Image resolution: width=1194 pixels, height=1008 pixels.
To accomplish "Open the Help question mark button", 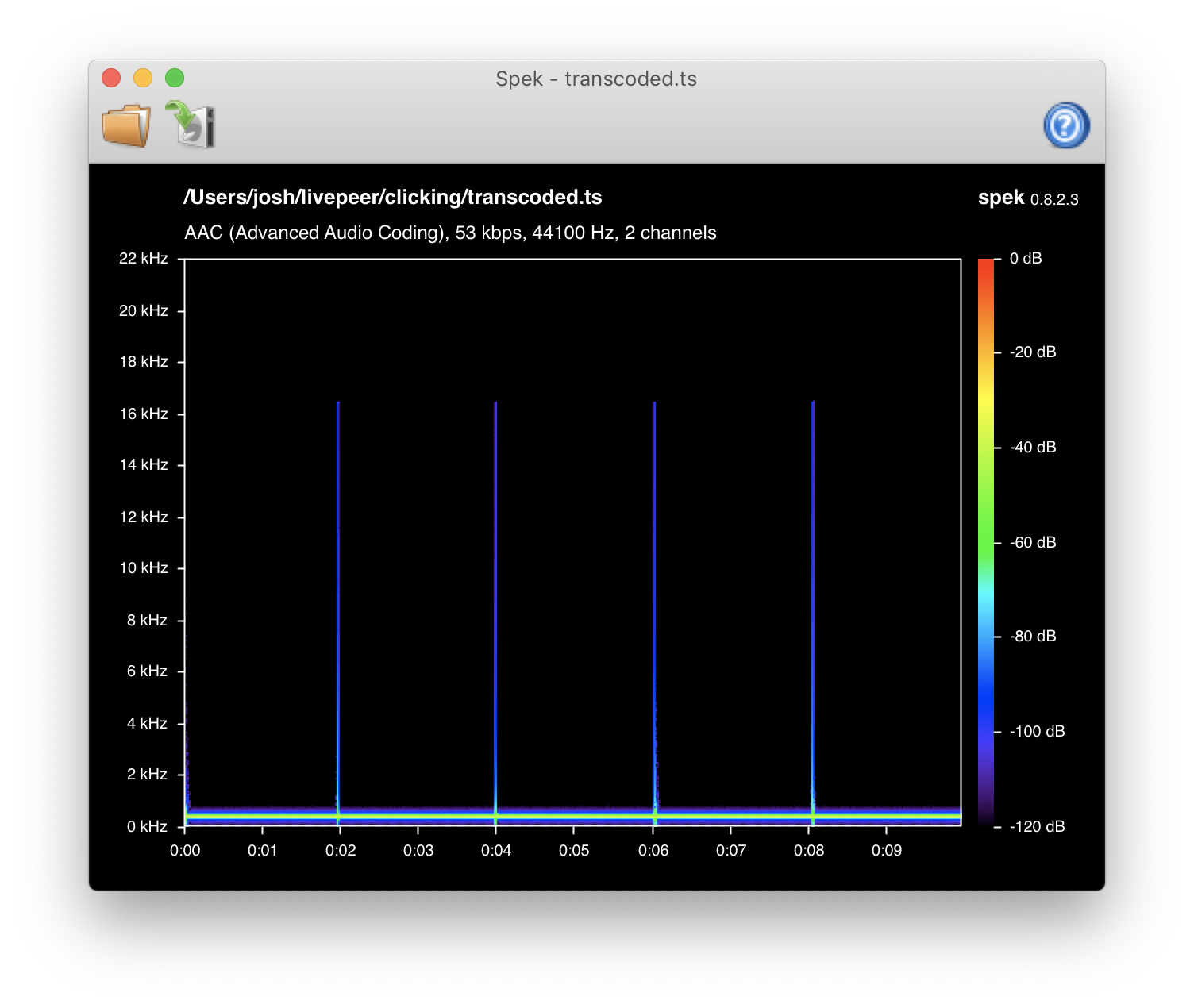I will point(1066,125).
